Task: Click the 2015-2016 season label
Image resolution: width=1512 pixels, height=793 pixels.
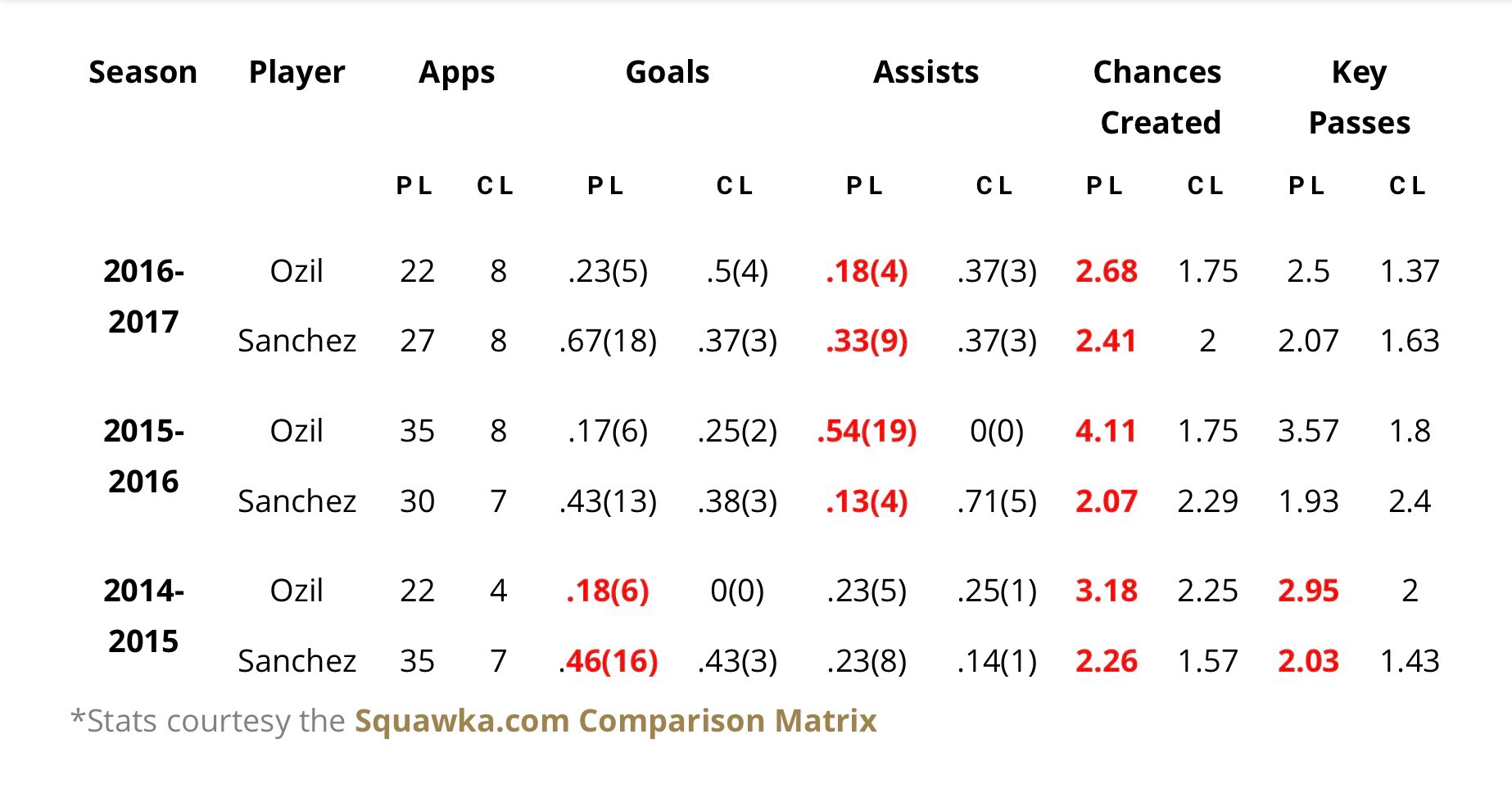Action: 143,455
